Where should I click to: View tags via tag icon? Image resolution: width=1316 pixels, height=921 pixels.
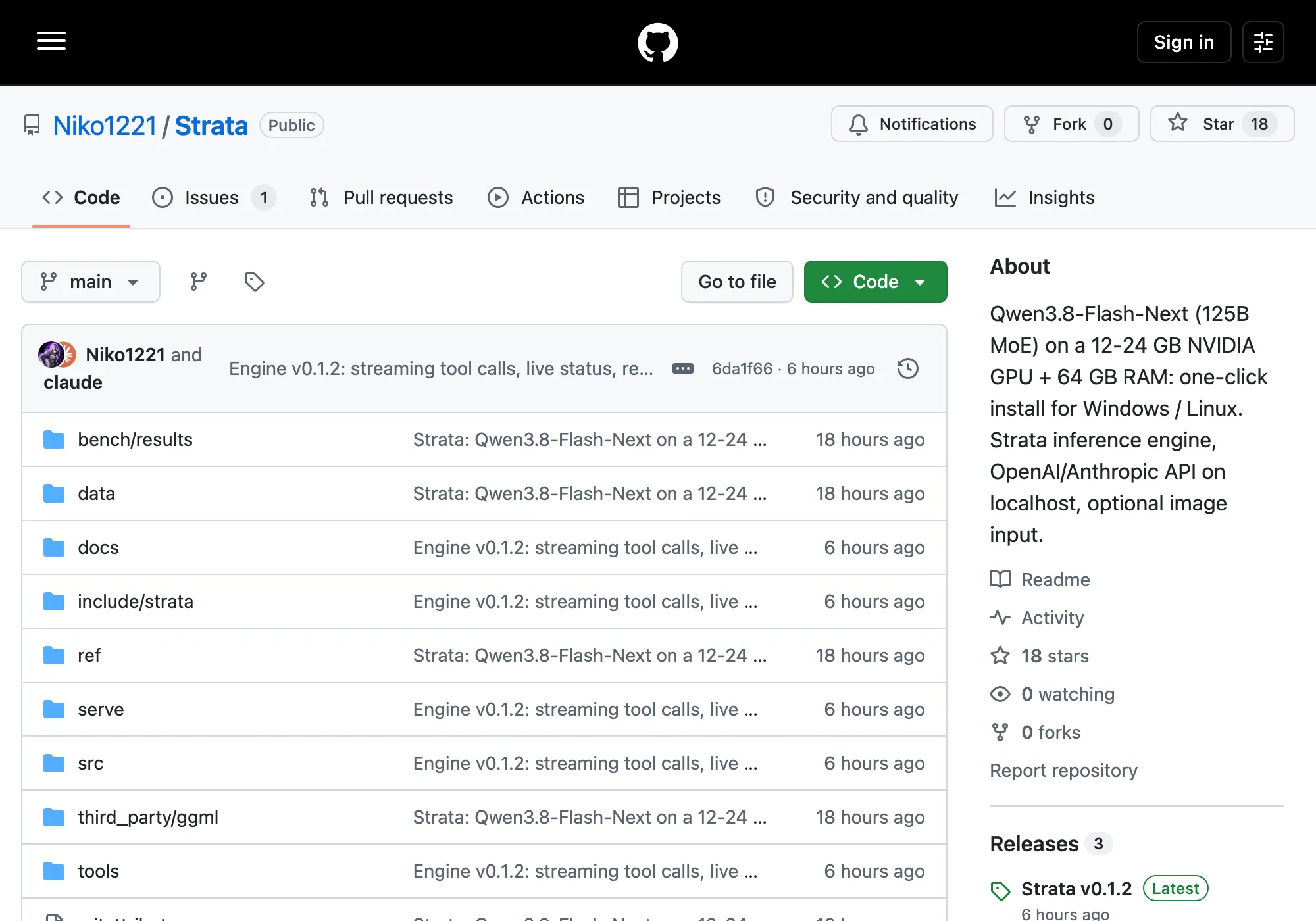(254, 282)
